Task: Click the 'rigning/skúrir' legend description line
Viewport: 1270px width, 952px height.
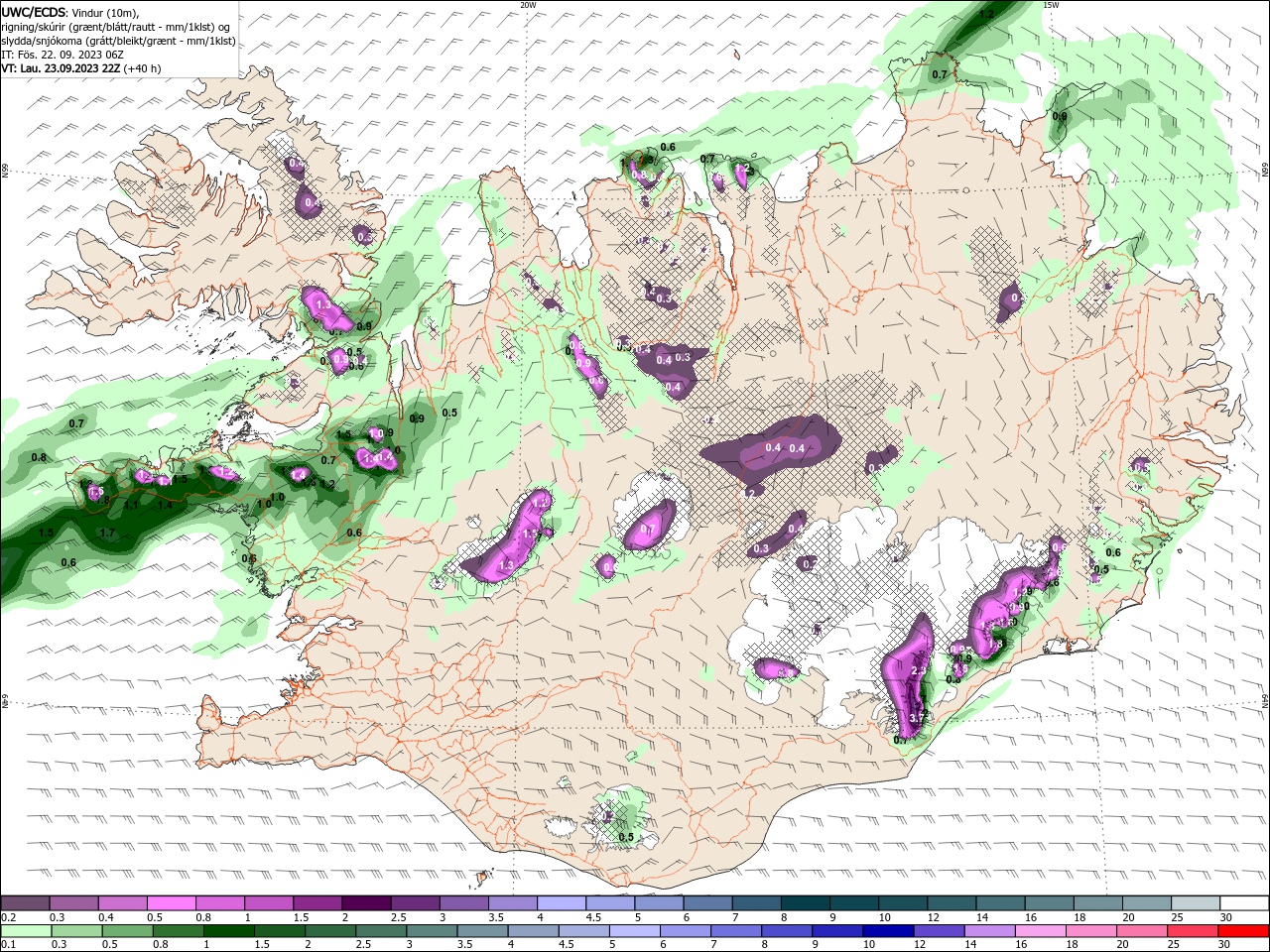Action: (x=115, y=27)
